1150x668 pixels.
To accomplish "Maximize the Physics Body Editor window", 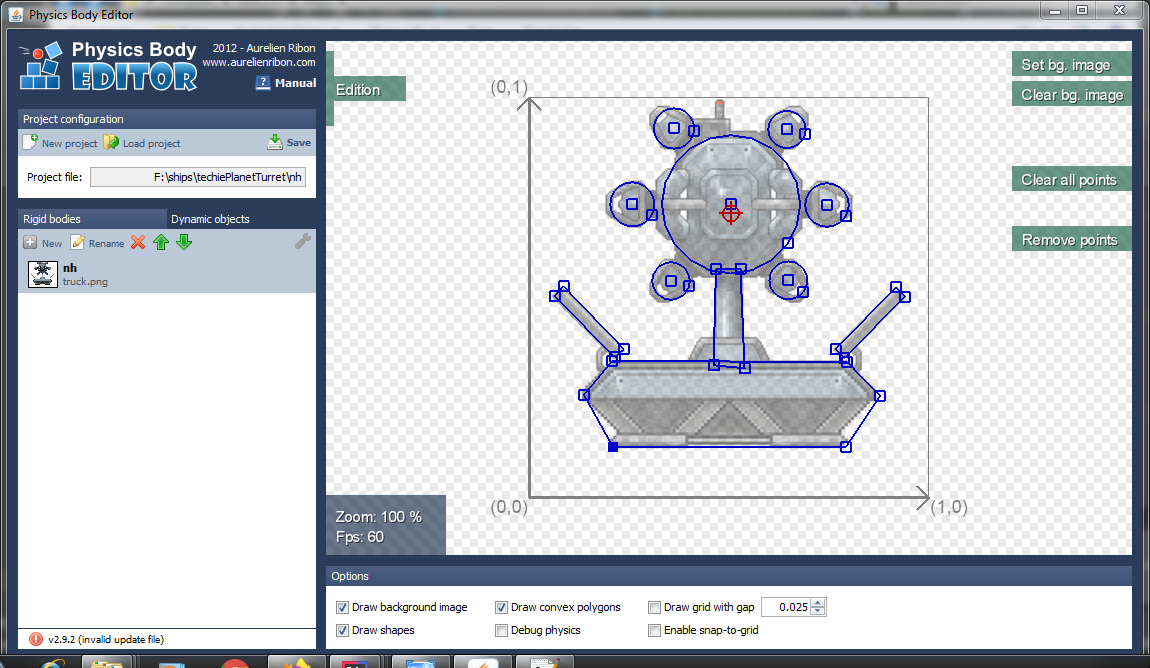I will pyautogui.click(x=1082, y=10).
